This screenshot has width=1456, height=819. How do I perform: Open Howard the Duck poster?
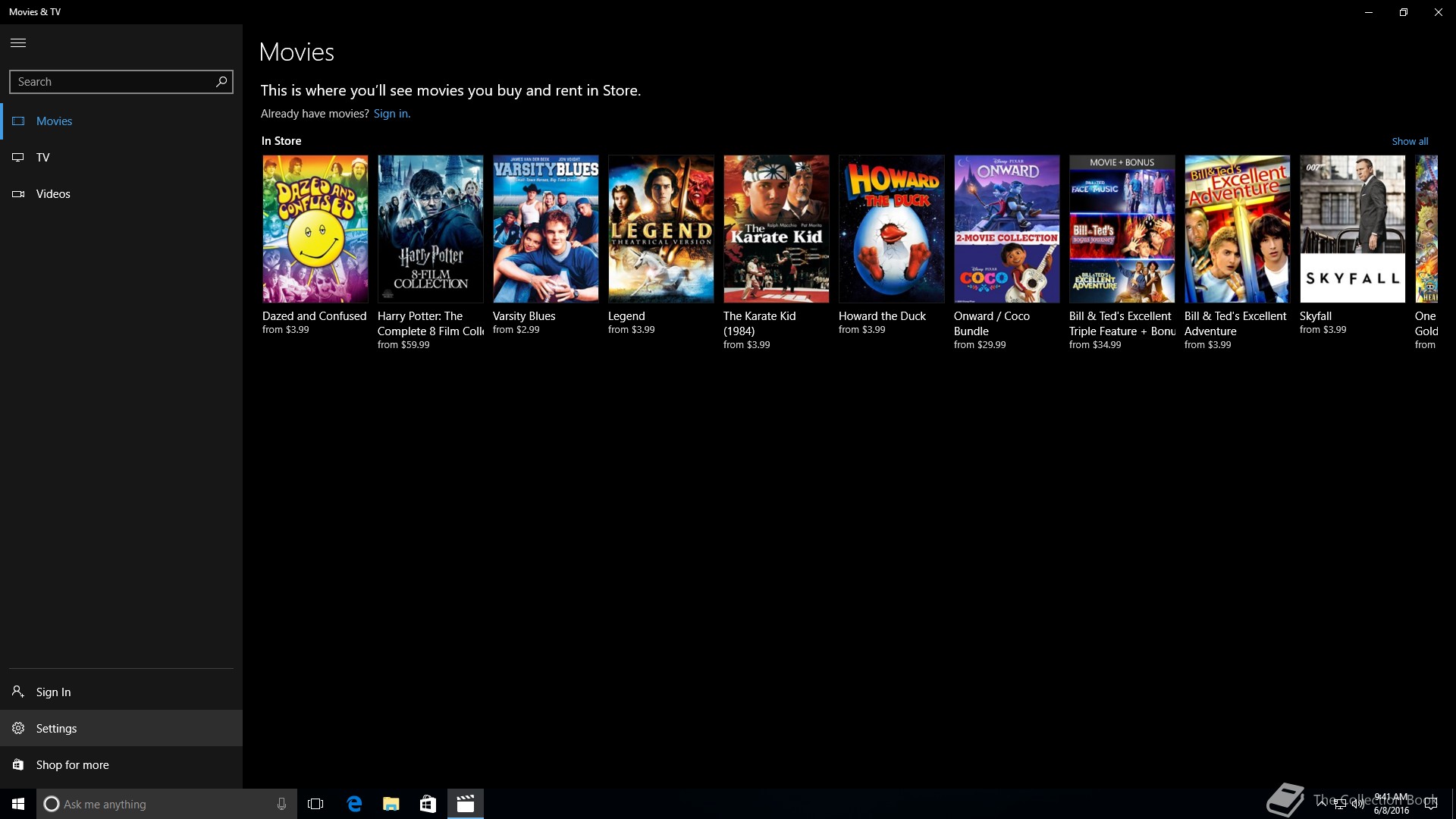point(892,229)
